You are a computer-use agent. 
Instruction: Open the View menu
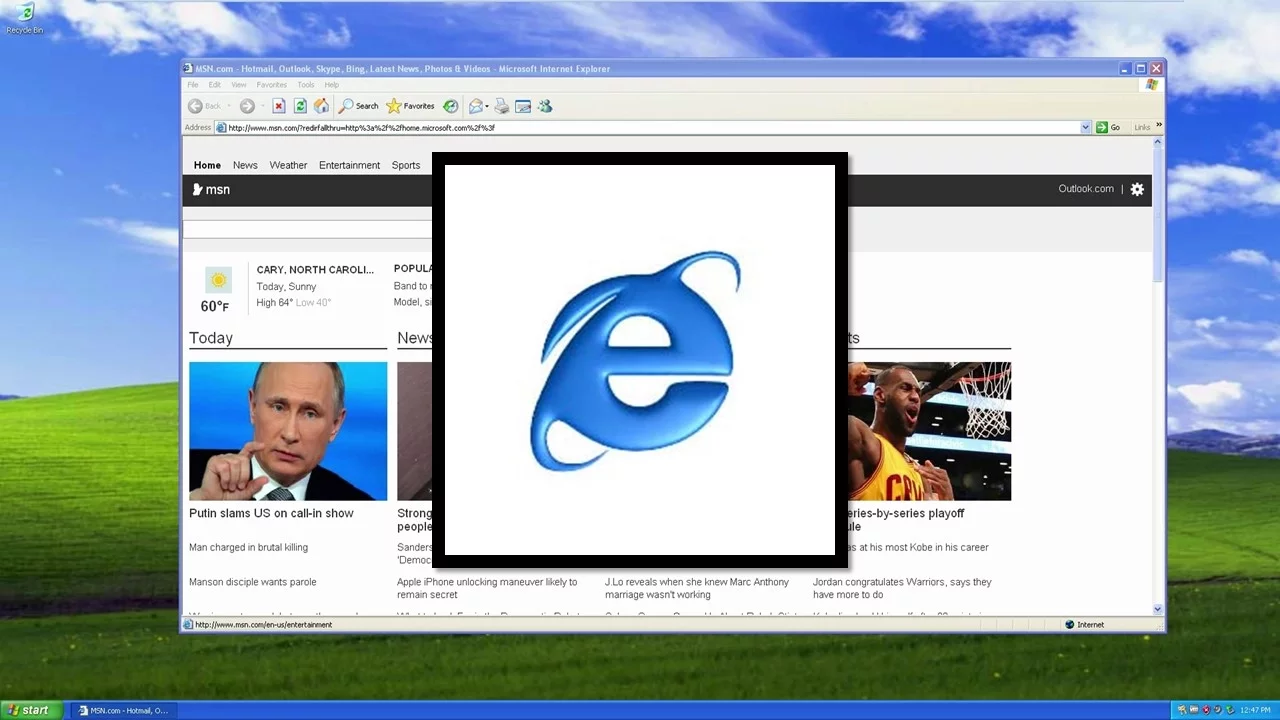pos(239,85)
